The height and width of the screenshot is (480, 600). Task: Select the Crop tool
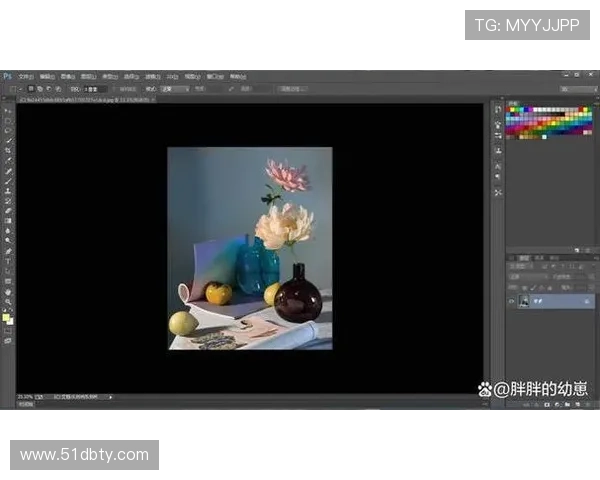click(8, 150)
